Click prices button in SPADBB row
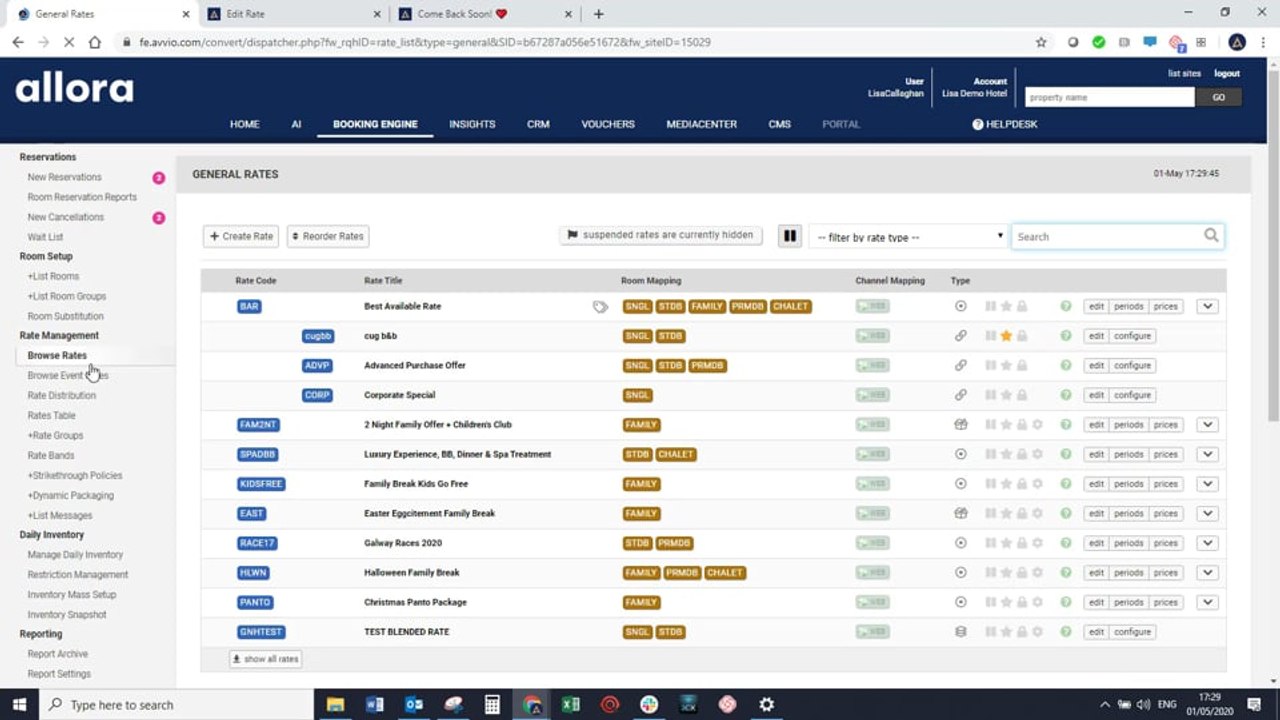The image size is (1280, 720). coord(1165,454)
